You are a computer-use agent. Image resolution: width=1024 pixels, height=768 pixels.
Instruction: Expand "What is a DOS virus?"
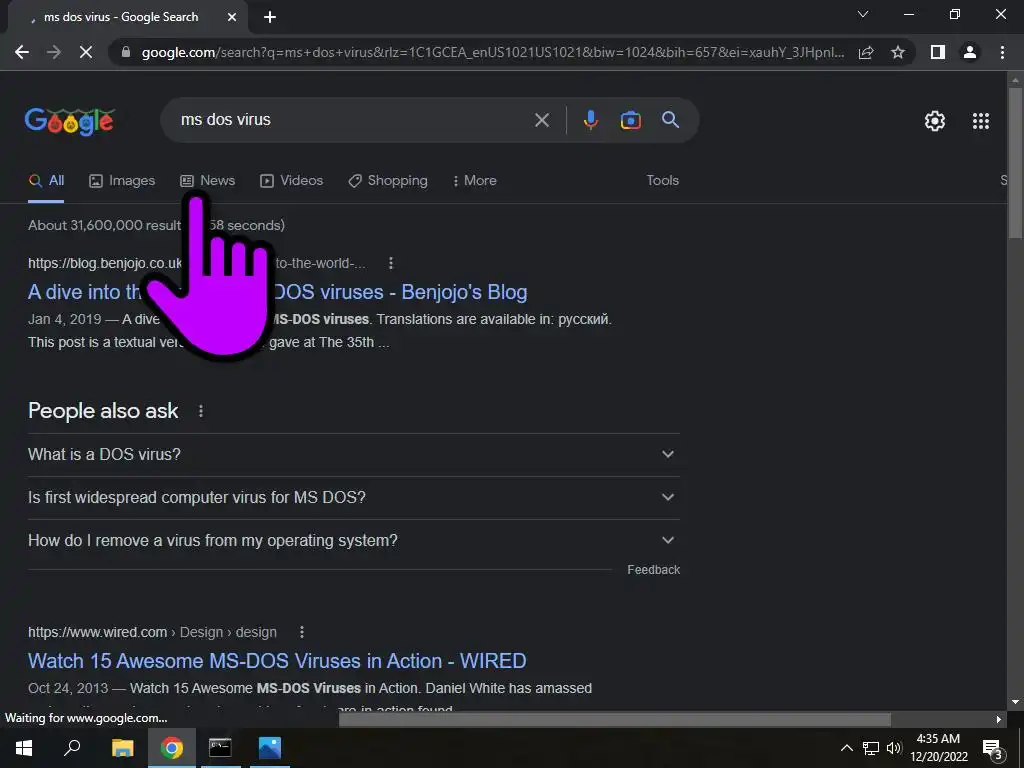coord(353,455)
